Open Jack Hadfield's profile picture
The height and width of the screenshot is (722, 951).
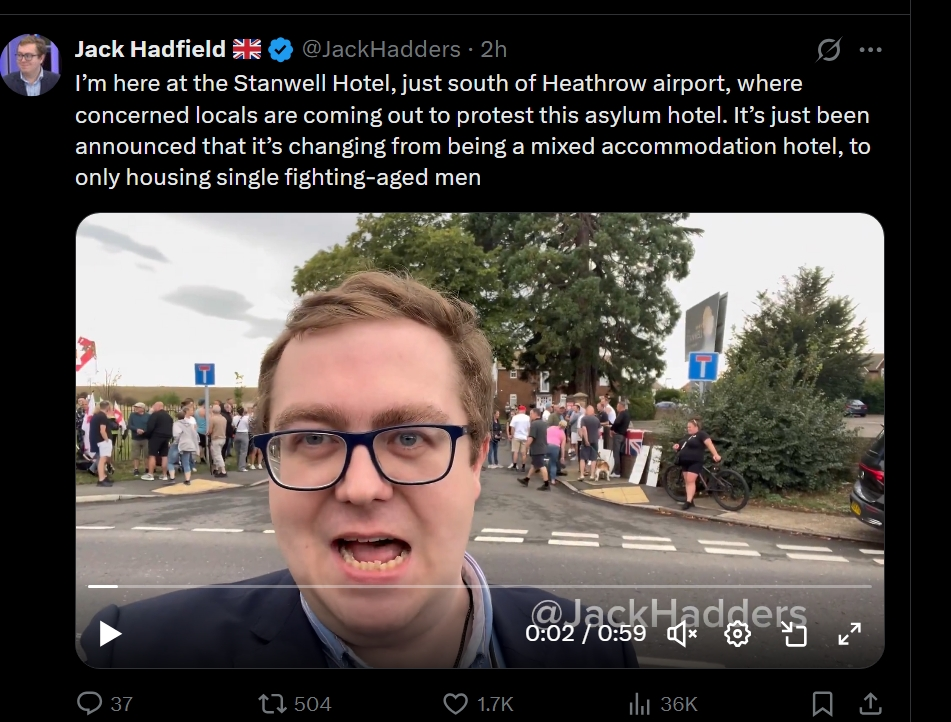pos(31,64)
